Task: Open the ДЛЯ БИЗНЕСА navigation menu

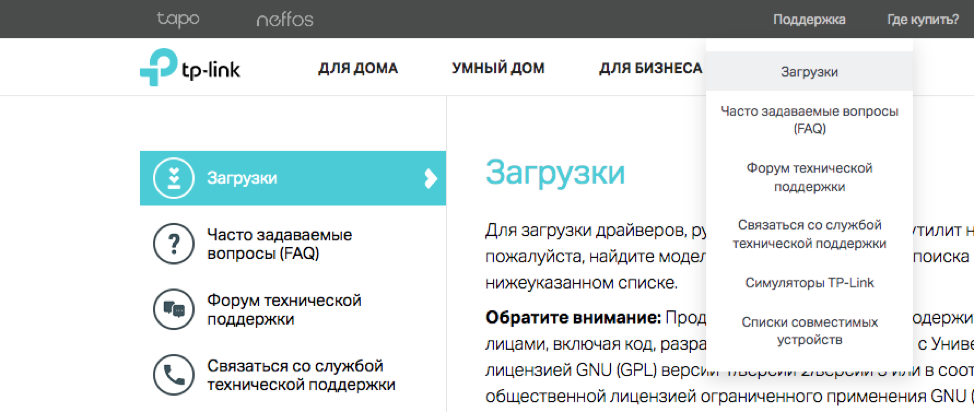Action: pos(650,68)
